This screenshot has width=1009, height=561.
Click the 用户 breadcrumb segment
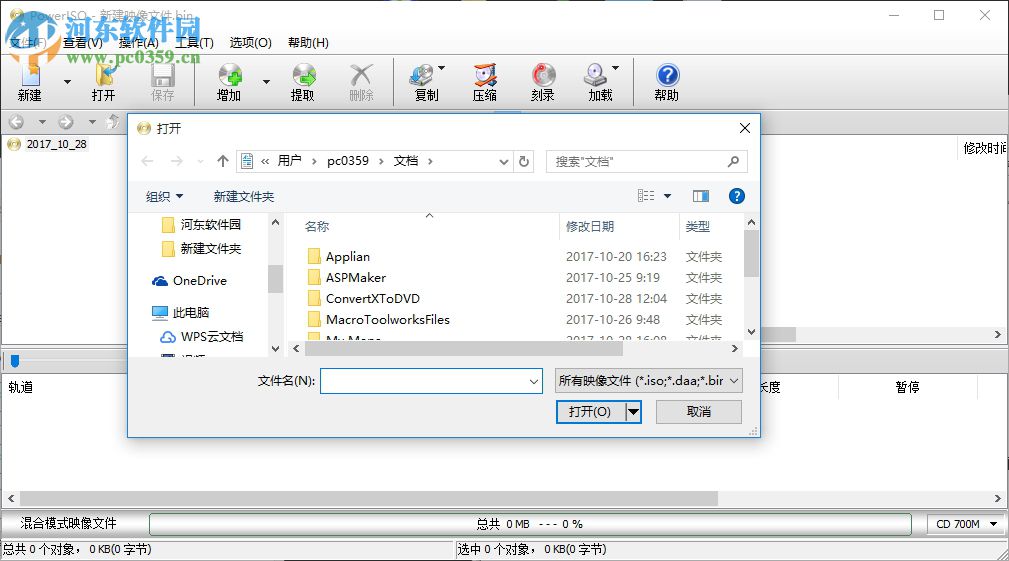coord(290,161)
